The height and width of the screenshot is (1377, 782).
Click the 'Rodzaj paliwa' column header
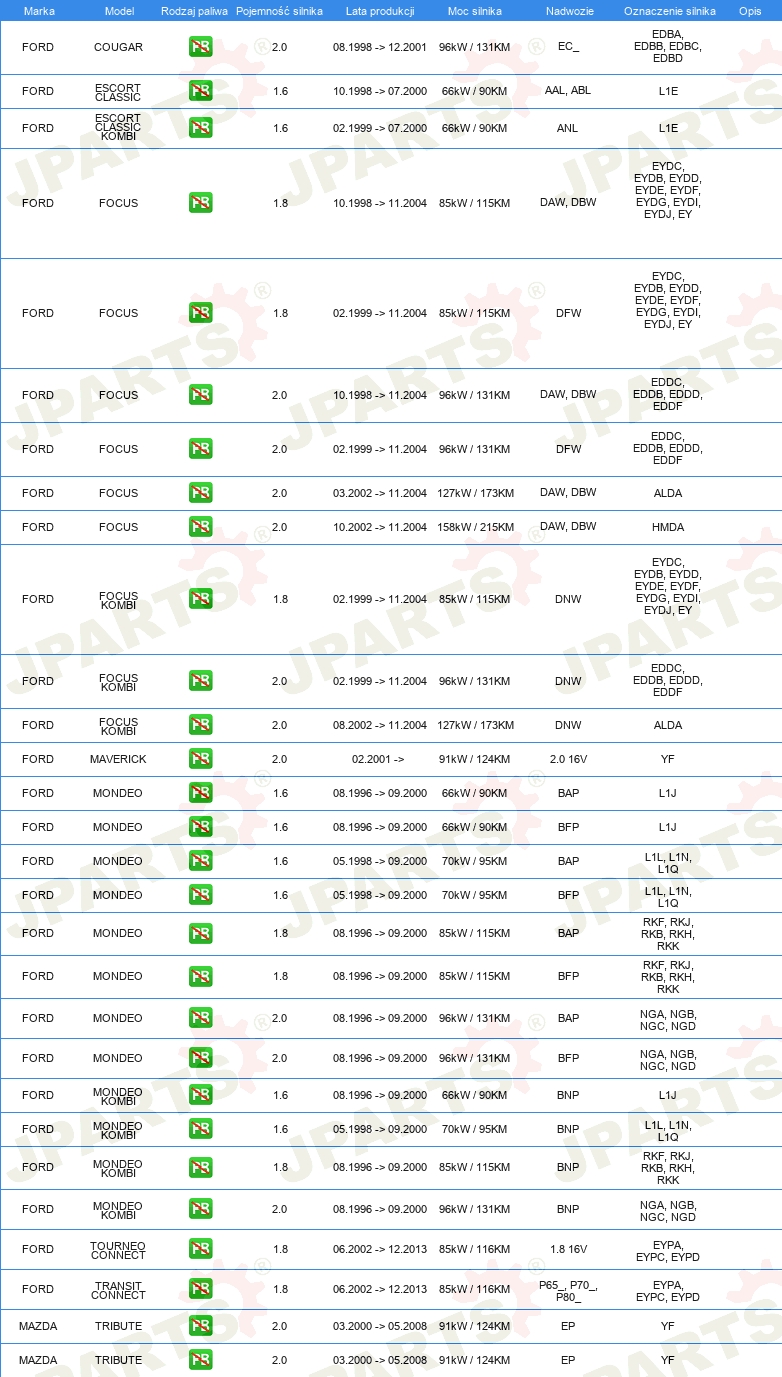194,10
